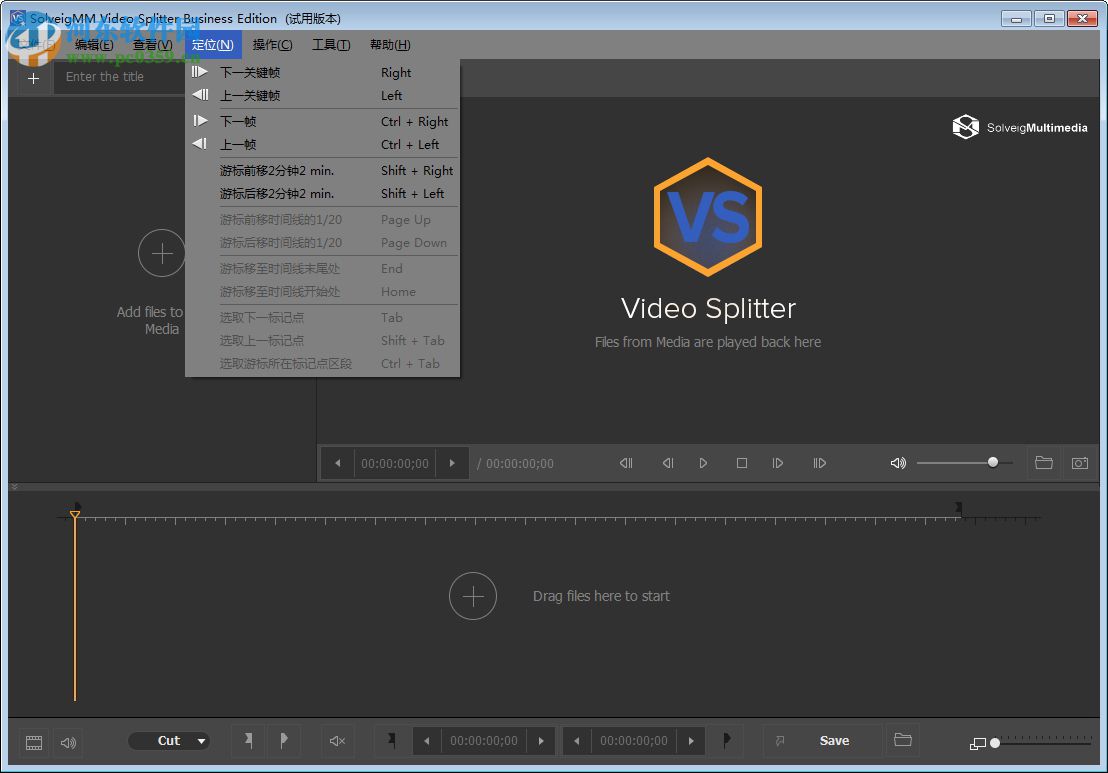
Task: Open the Media folder browser icon
Action: click(1044, 462)
